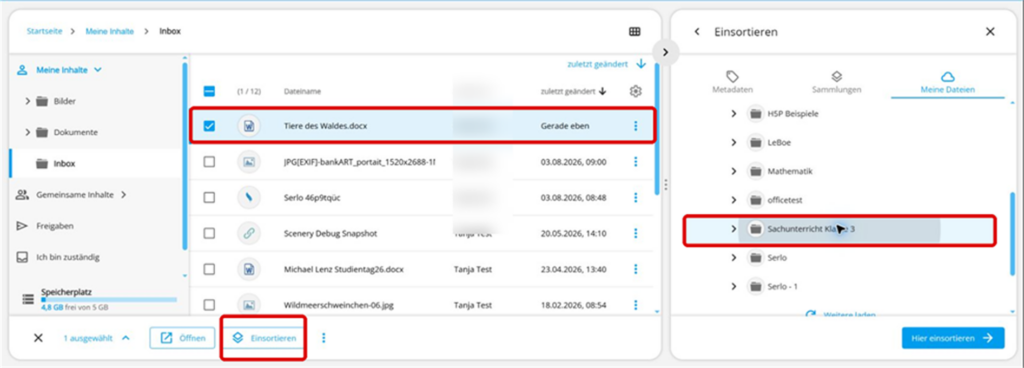Expand HSP Beispiele folder
Viewport: 1024px width, 368px height.
click(733, 114)
